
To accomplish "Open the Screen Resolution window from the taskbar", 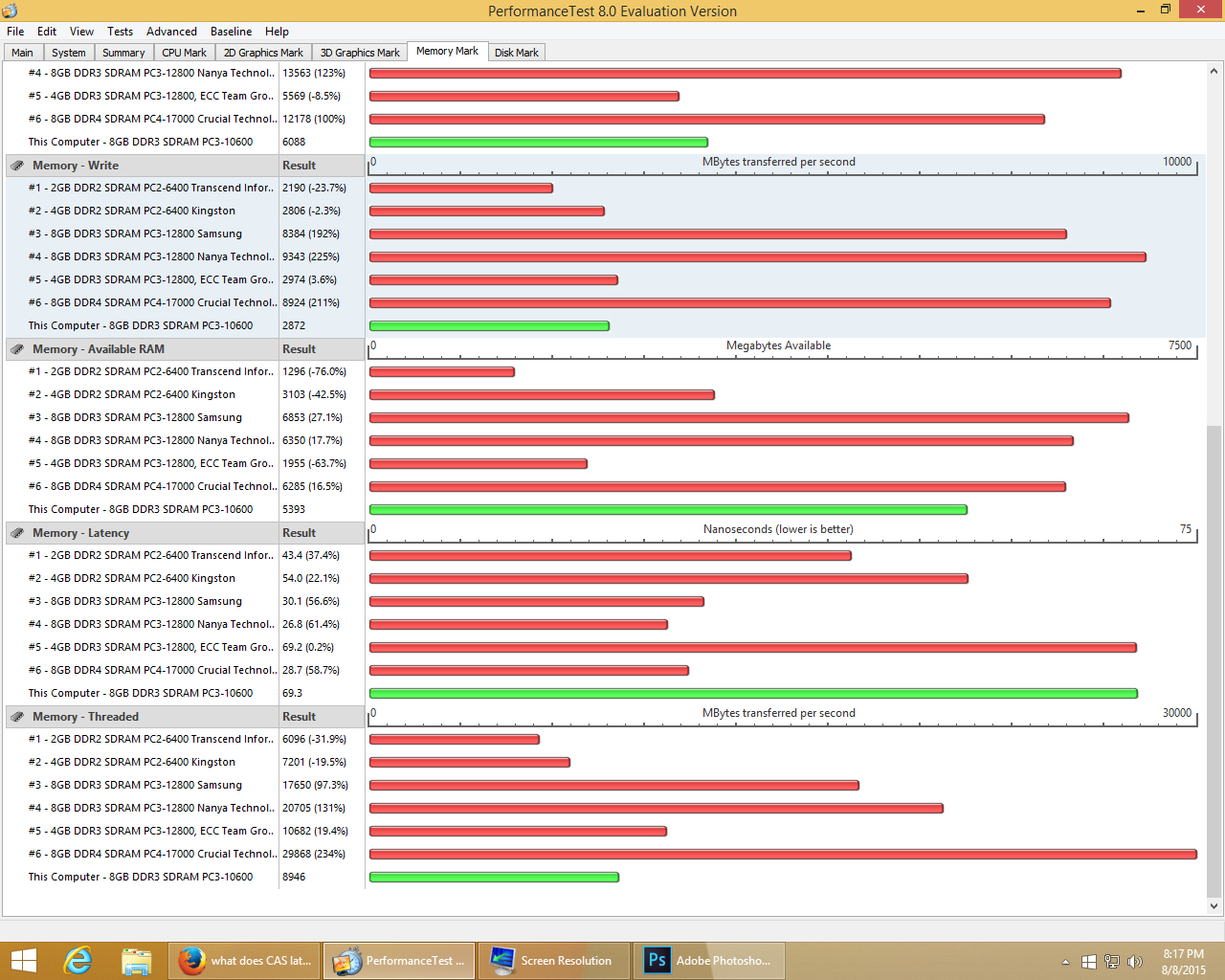I will 554,961.
